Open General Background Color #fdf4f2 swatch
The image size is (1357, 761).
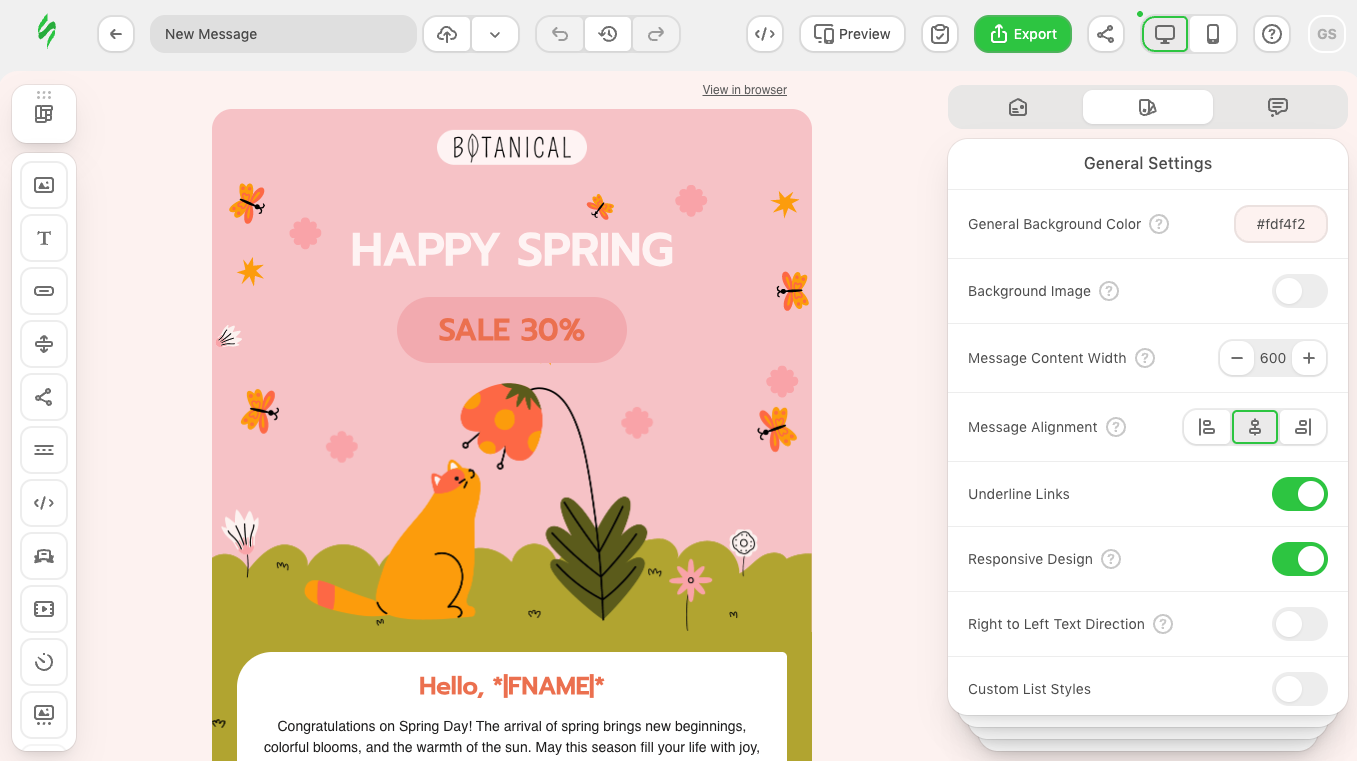pos(1280,224)
